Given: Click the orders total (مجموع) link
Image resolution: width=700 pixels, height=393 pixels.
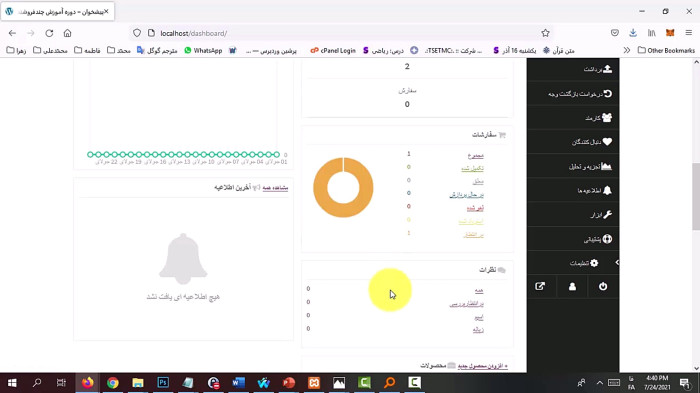Looking at the screenshot, I should point(476,155).
